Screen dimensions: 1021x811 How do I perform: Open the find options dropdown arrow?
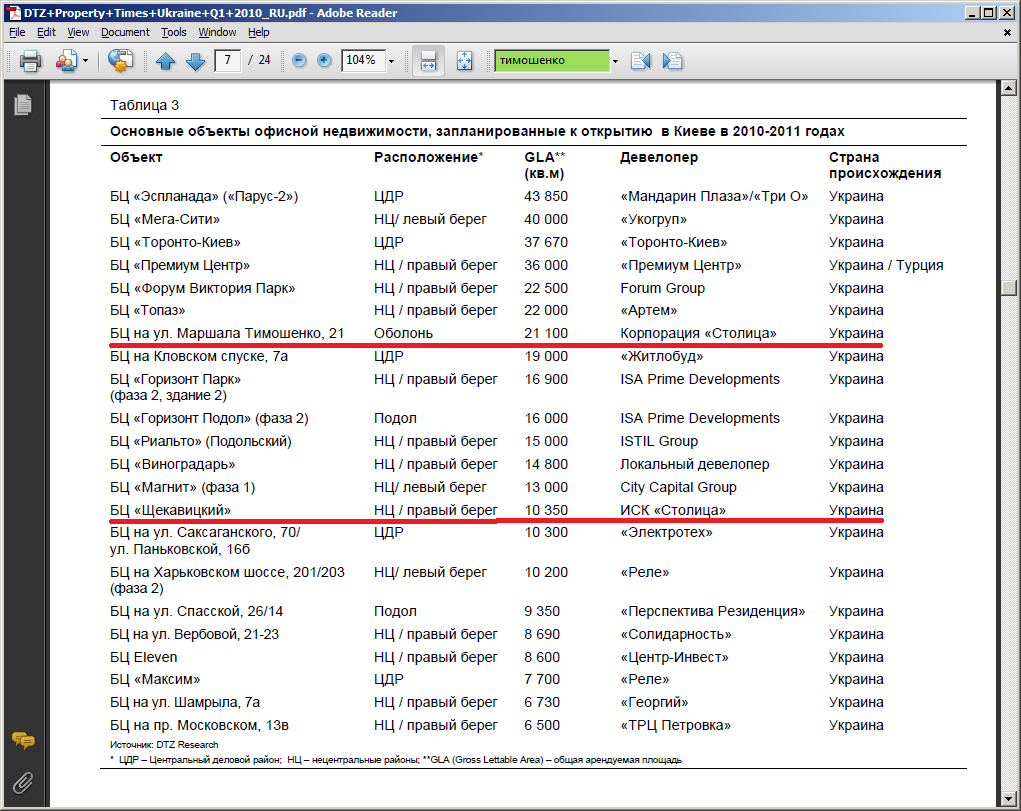coord(615,61)
